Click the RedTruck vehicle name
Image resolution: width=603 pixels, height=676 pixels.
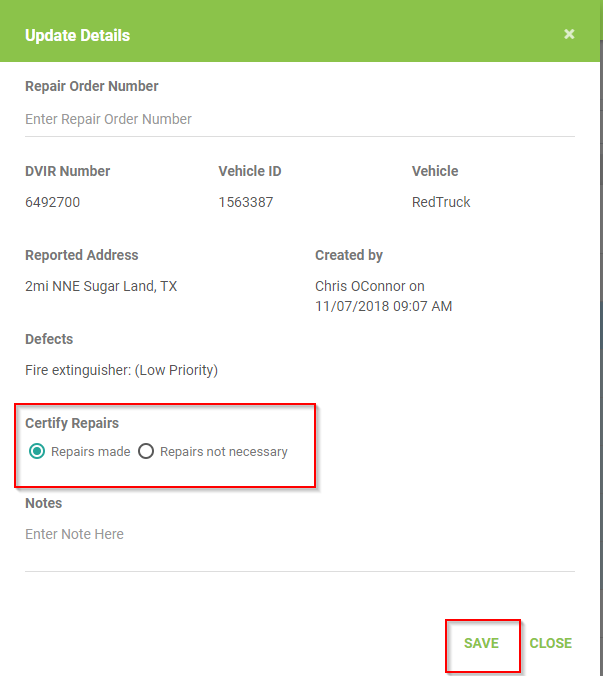441,202
